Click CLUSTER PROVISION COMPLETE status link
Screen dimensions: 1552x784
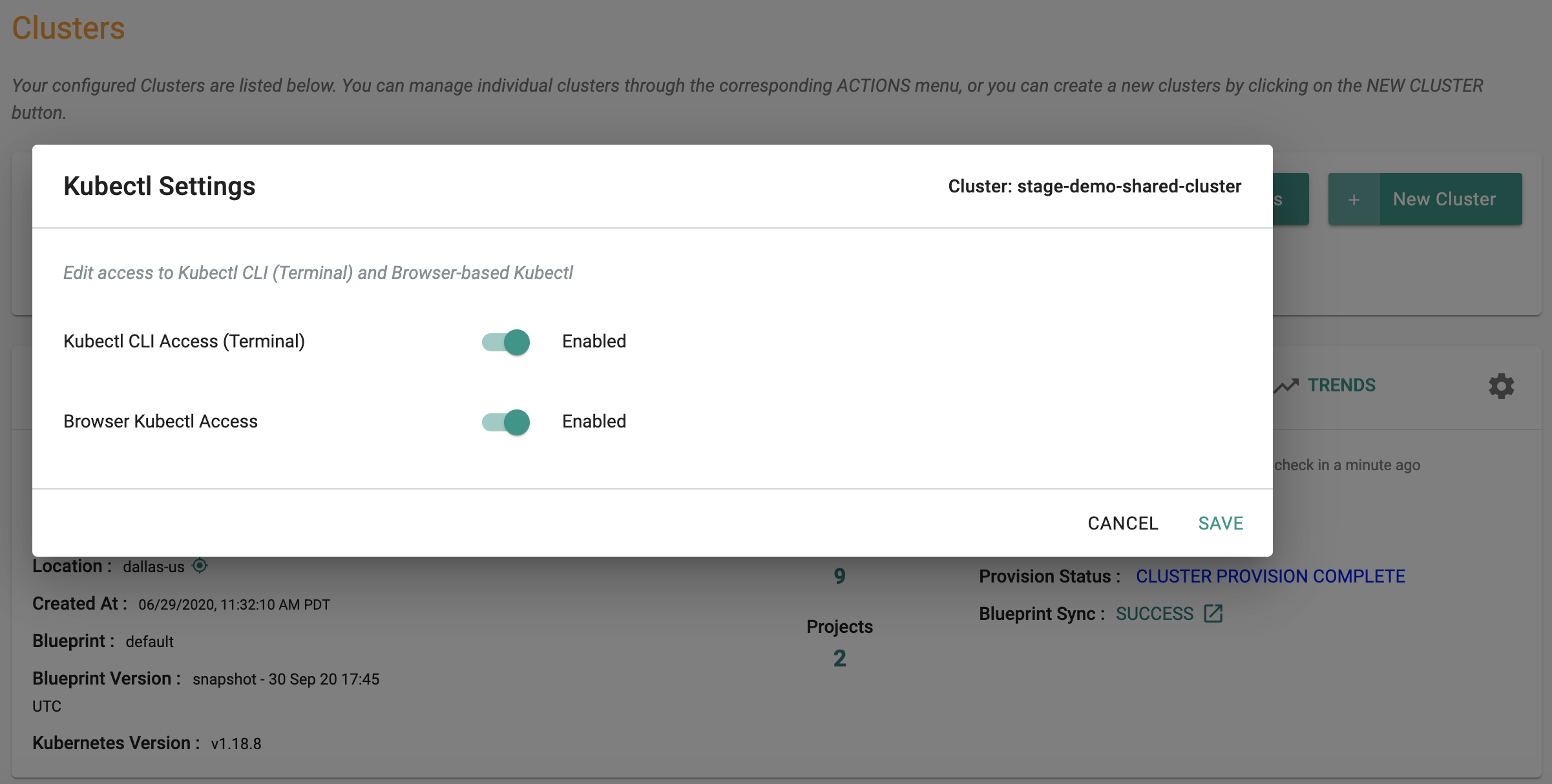pyautogui.click(x=1270, y=574)
